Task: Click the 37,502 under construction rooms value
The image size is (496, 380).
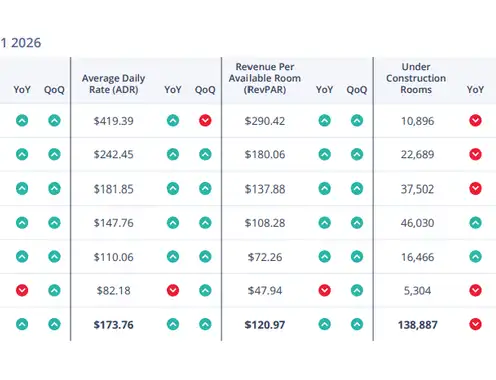Action: tap(417, 189)
